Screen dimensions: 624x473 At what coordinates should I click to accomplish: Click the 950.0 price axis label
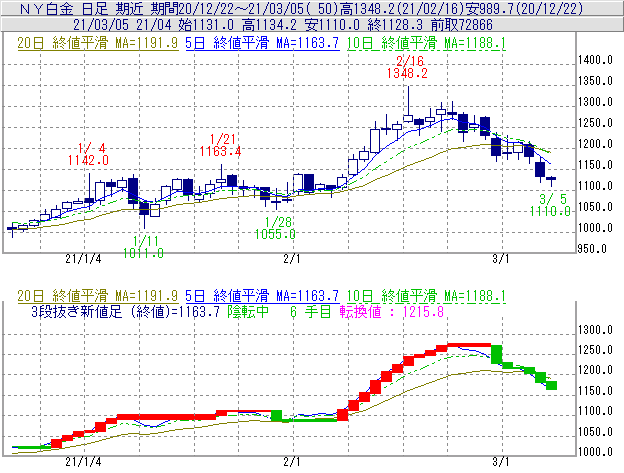(593, 249)
